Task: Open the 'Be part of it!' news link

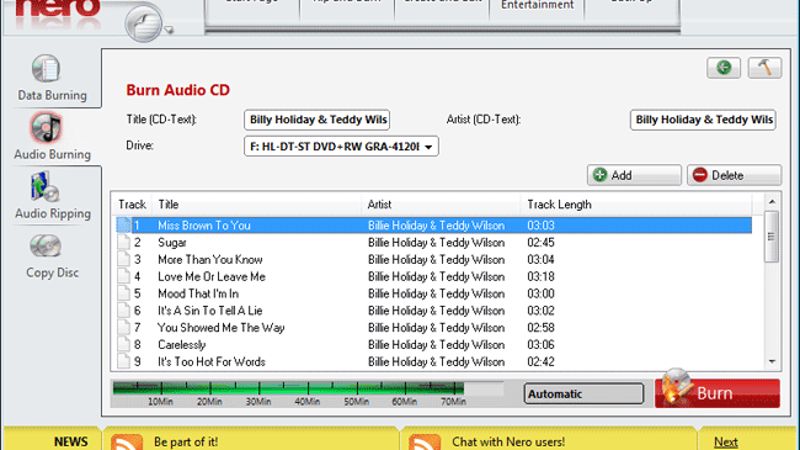Action: coord(186,442)
